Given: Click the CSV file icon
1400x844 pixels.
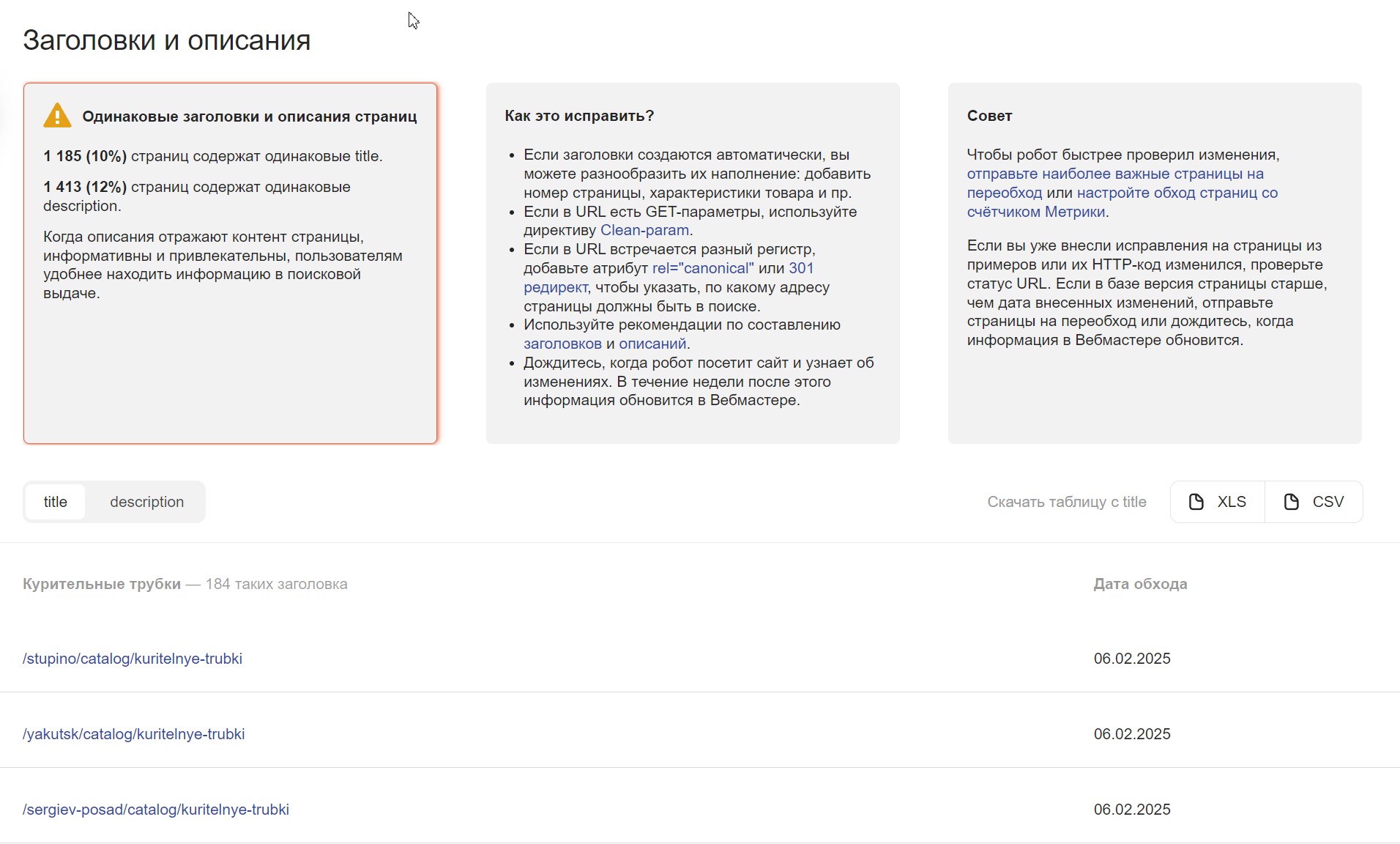Looking at the screenshot, I should (1292, 502).
